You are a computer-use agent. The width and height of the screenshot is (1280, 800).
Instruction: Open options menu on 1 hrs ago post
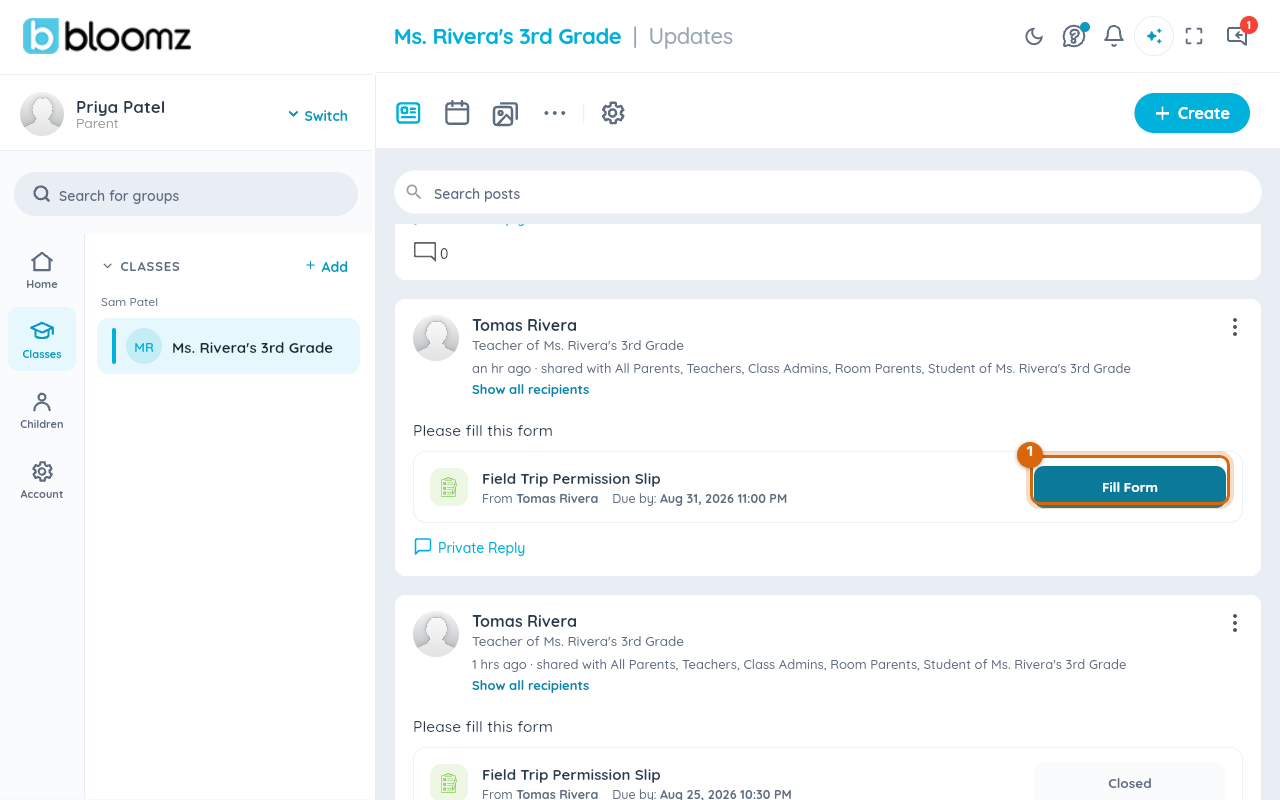(x=1235, y=623)
